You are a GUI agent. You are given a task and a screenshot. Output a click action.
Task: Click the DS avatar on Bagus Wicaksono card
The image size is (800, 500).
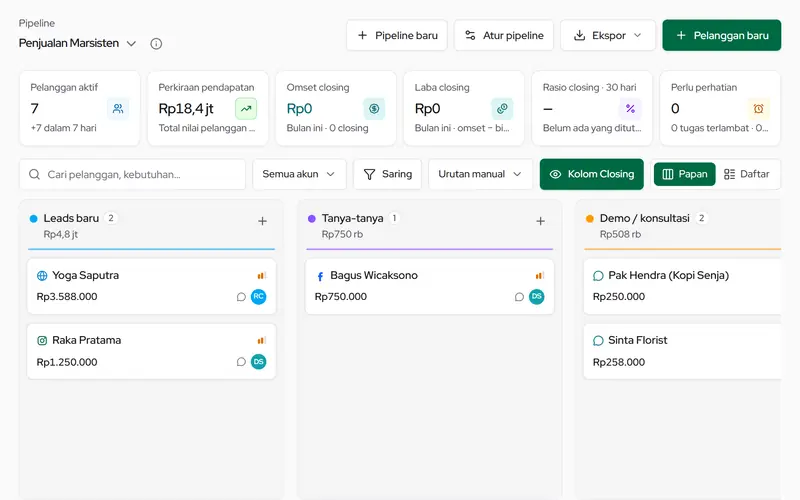(537, 296)
